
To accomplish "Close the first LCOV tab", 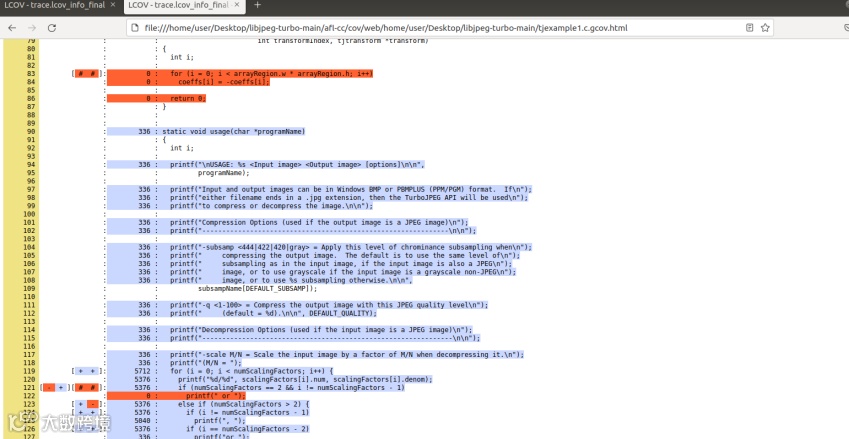I will point(113,5).
